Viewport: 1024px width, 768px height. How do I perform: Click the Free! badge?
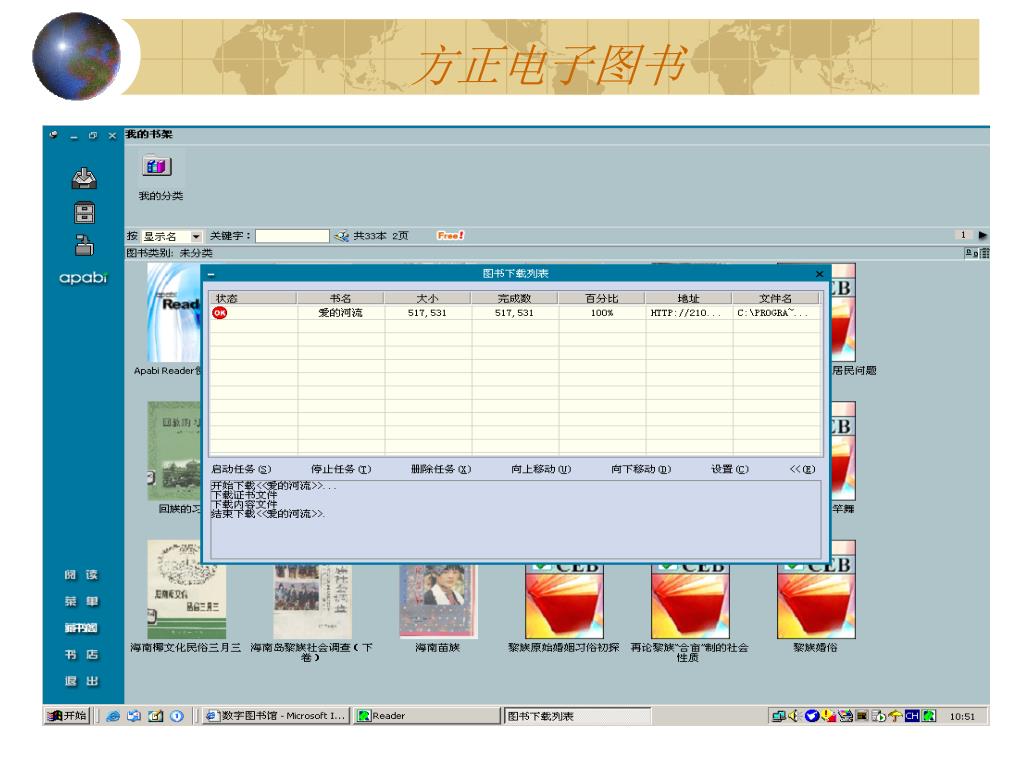point(450,235)
